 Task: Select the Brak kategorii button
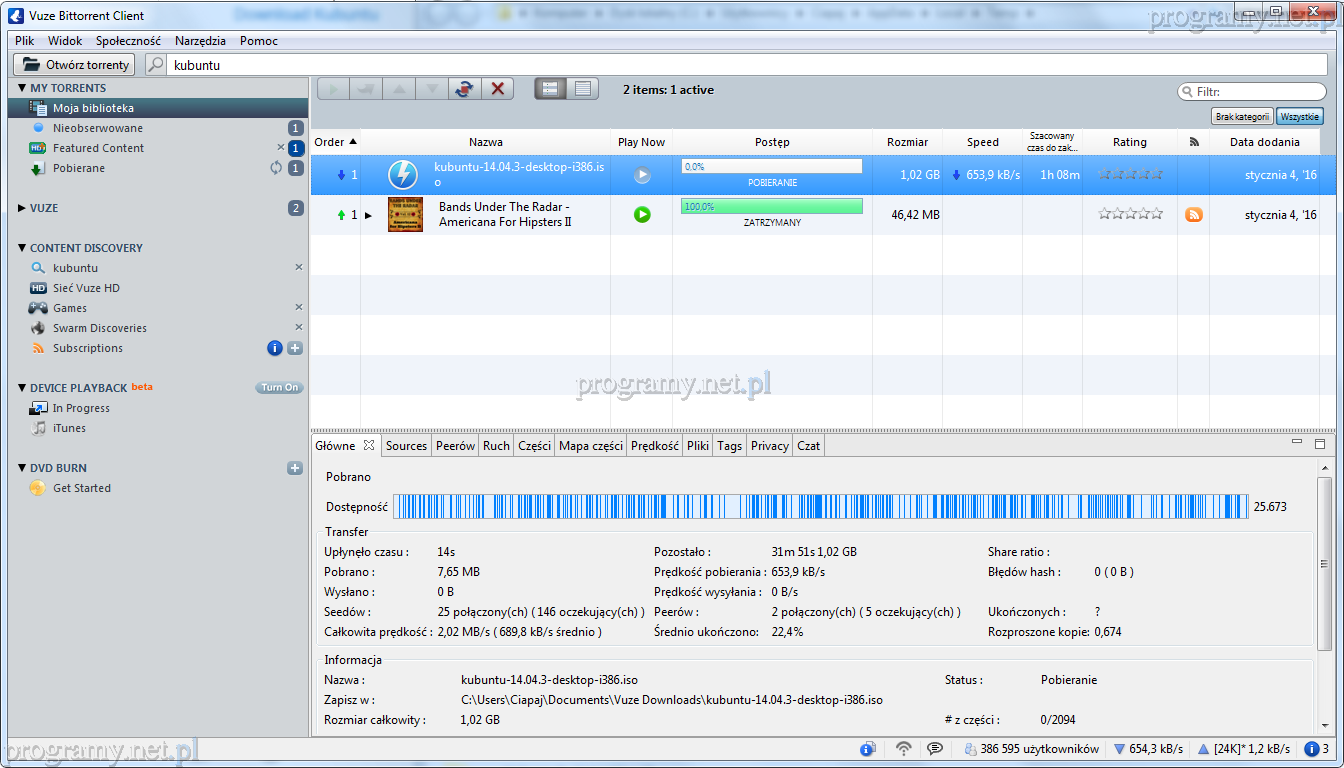[1242, 117]
